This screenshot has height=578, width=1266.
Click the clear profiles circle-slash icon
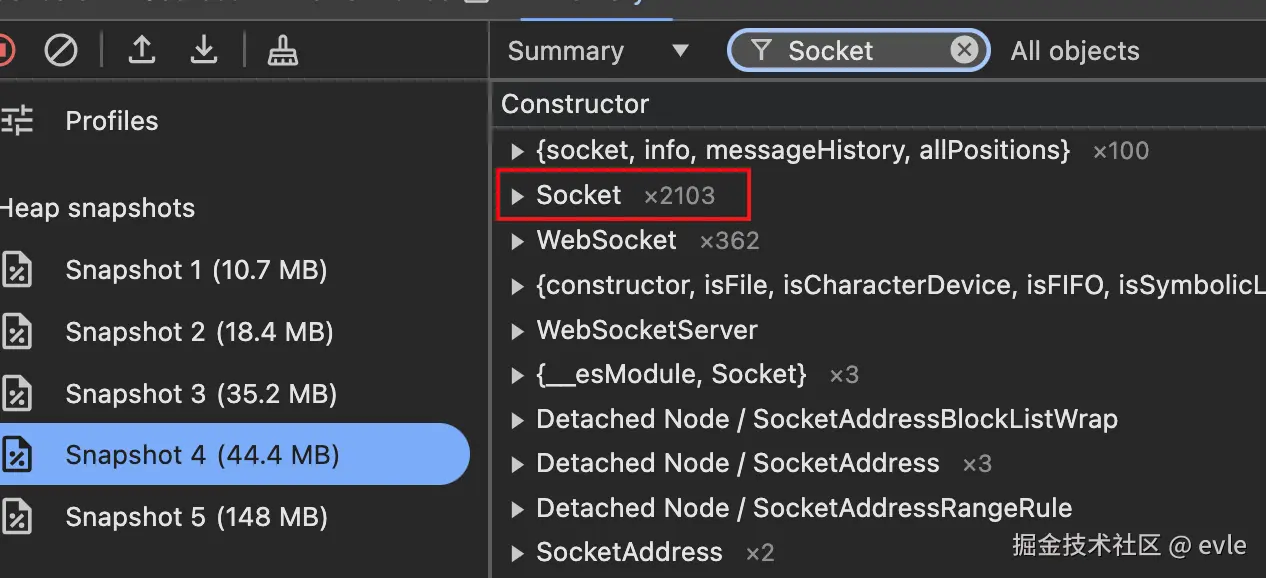[x=61, y=50]
